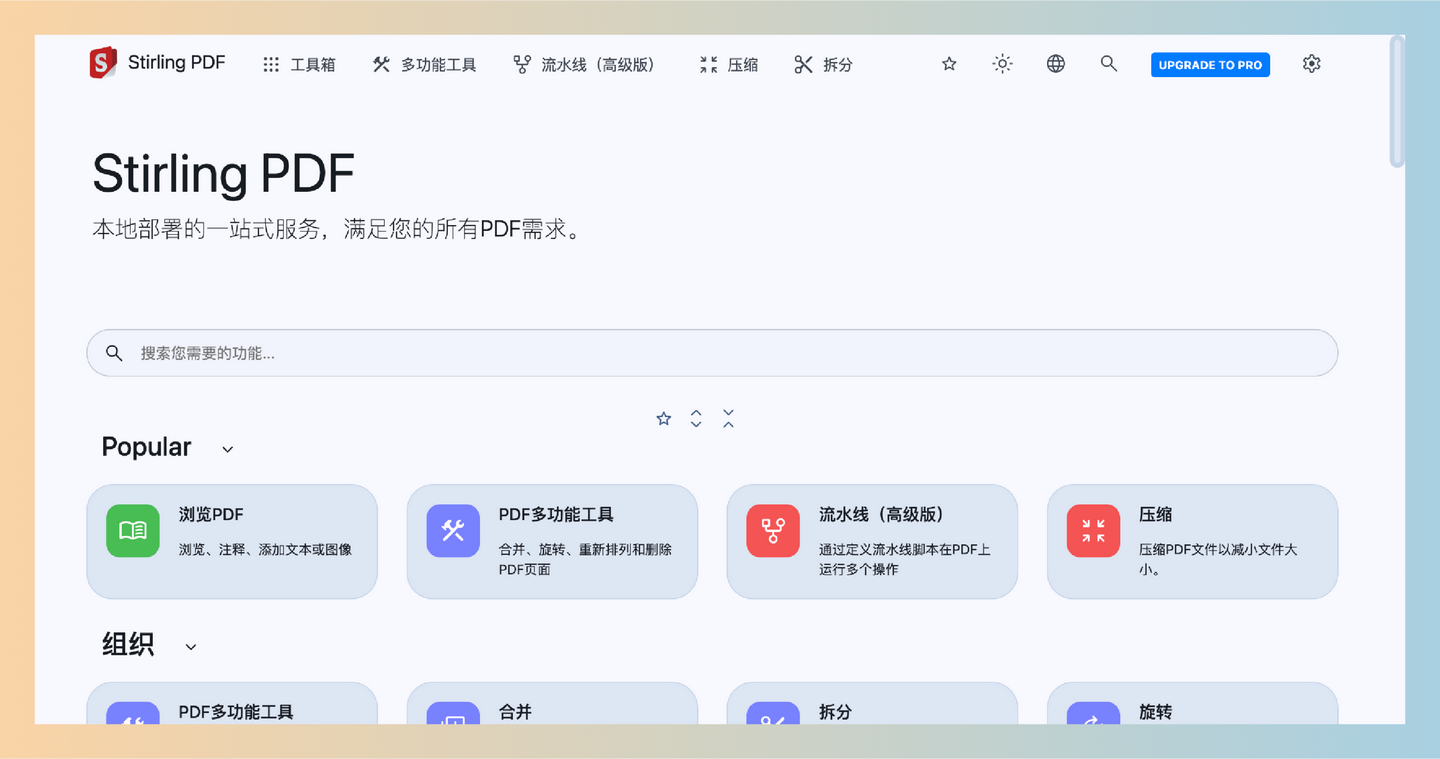1440x759 pixels.
Task: Collapse the 组织 section chevron
Action: click(191, 647)
